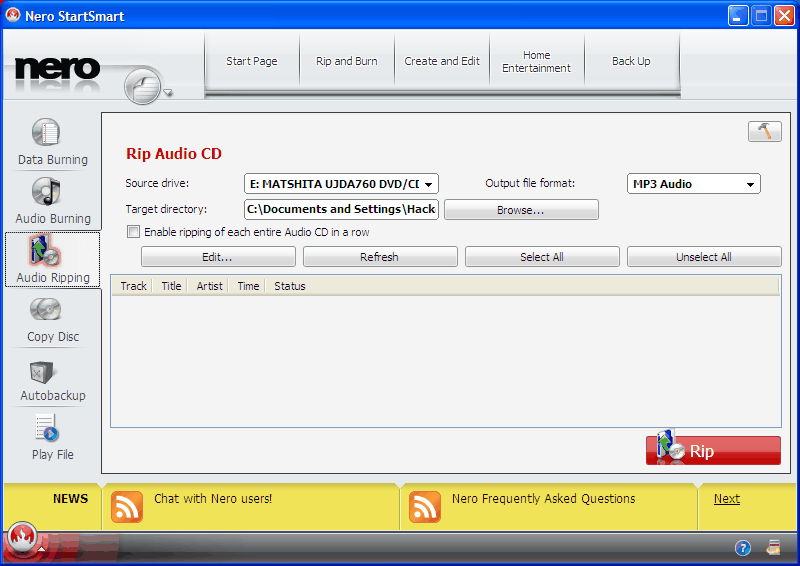Click the Target directory path field
800x566 pixels.
(341, 209)
